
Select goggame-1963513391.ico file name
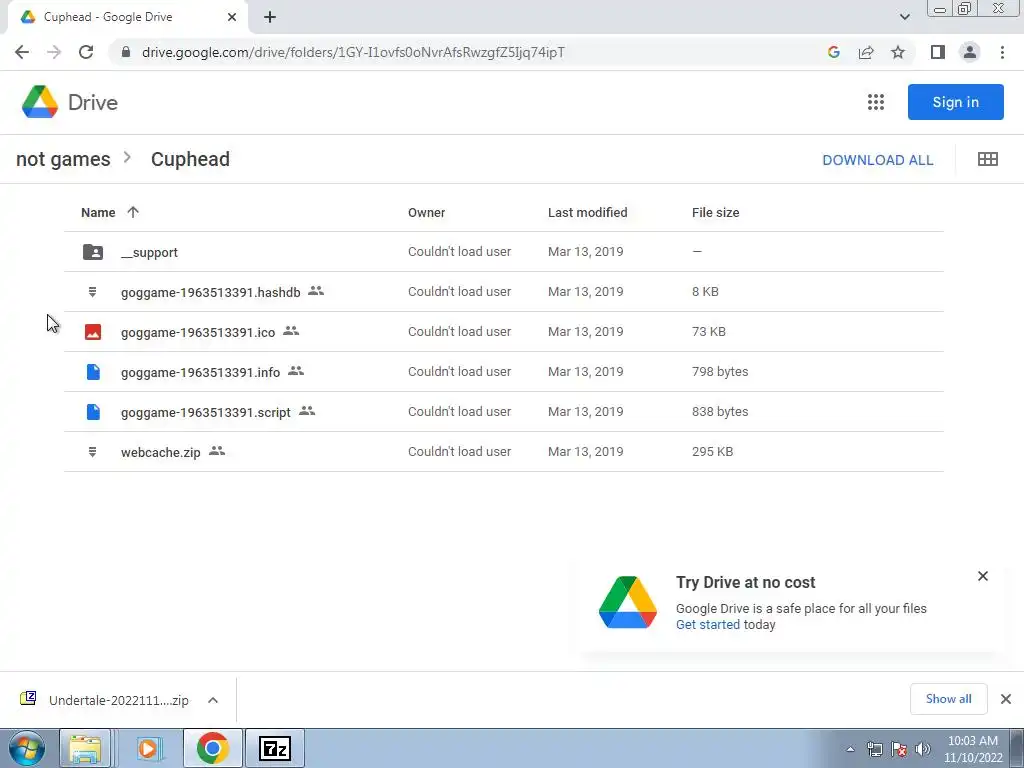(198, 332)
